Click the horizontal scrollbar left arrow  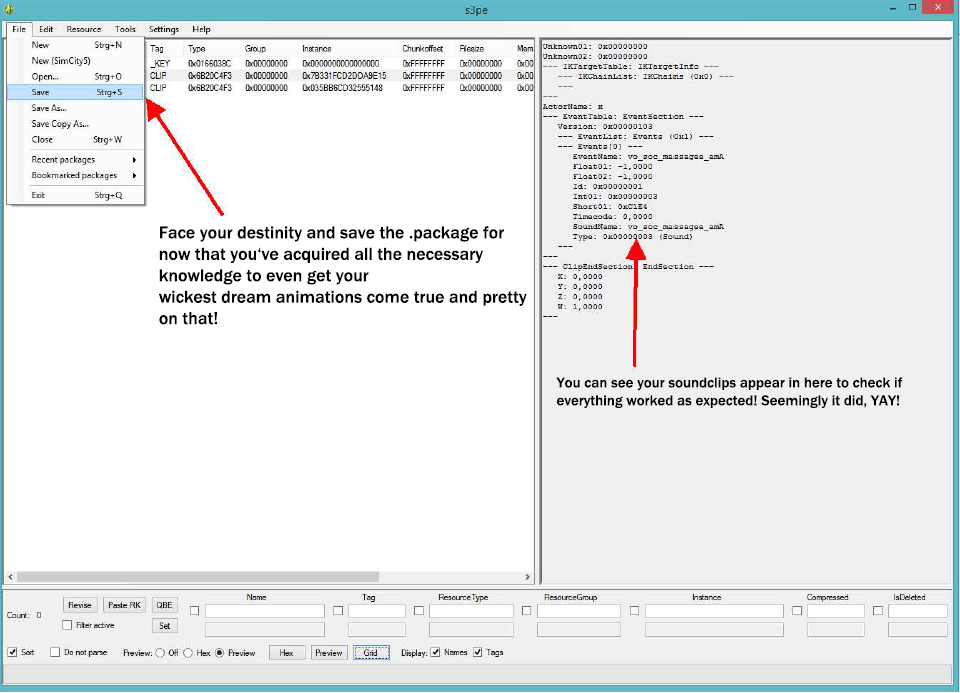pos(10,577)
